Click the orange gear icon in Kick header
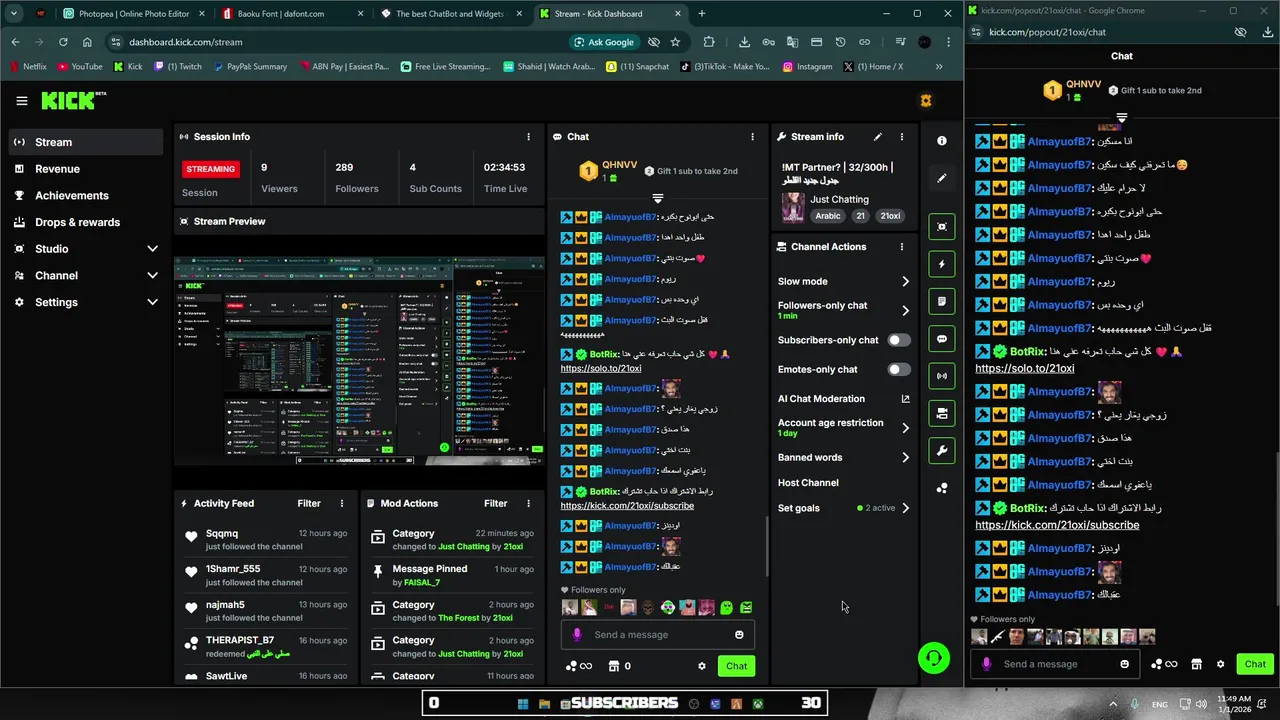This screenshot has height=720, width=1280. coord(926,101)
